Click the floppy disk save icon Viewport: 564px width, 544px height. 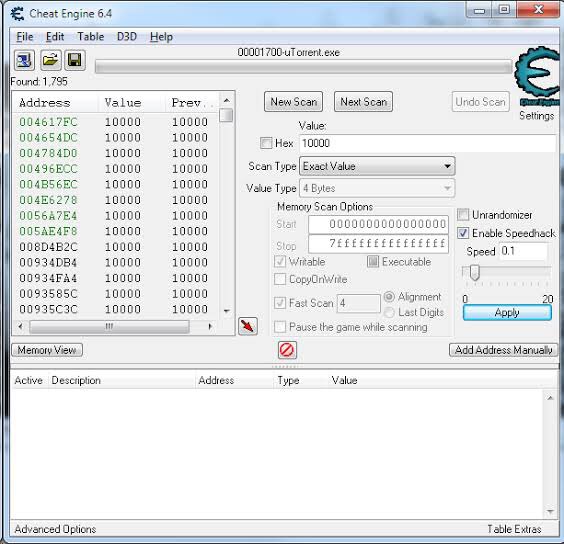pos(75,60)
